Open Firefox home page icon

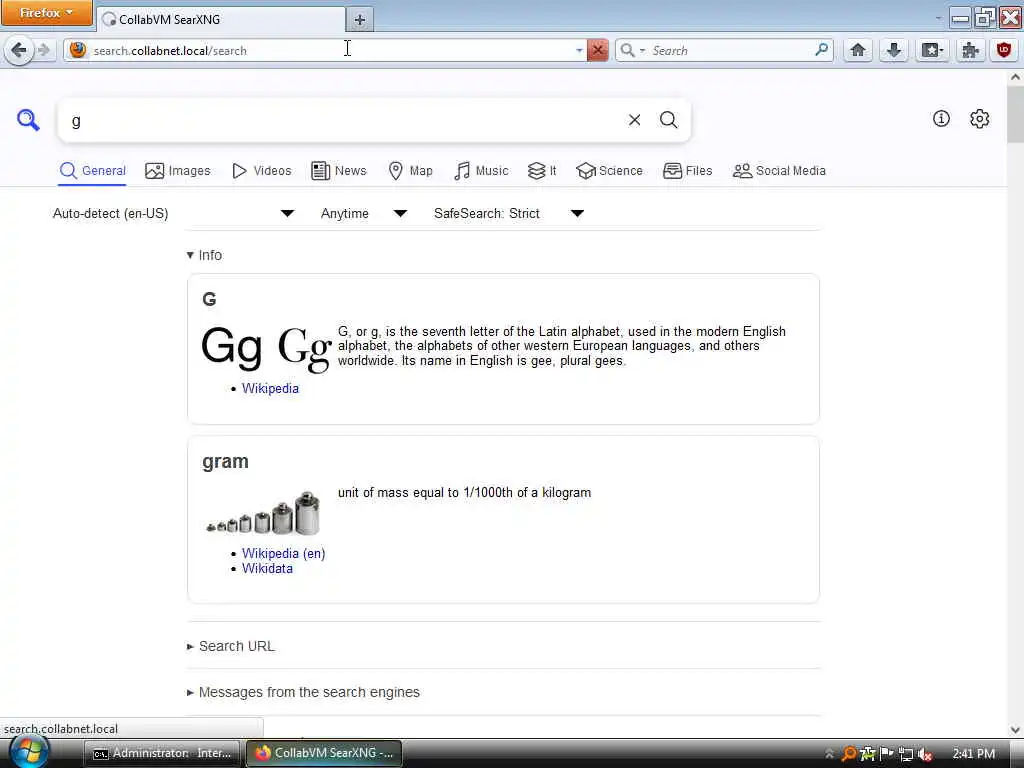click(858, 50)
